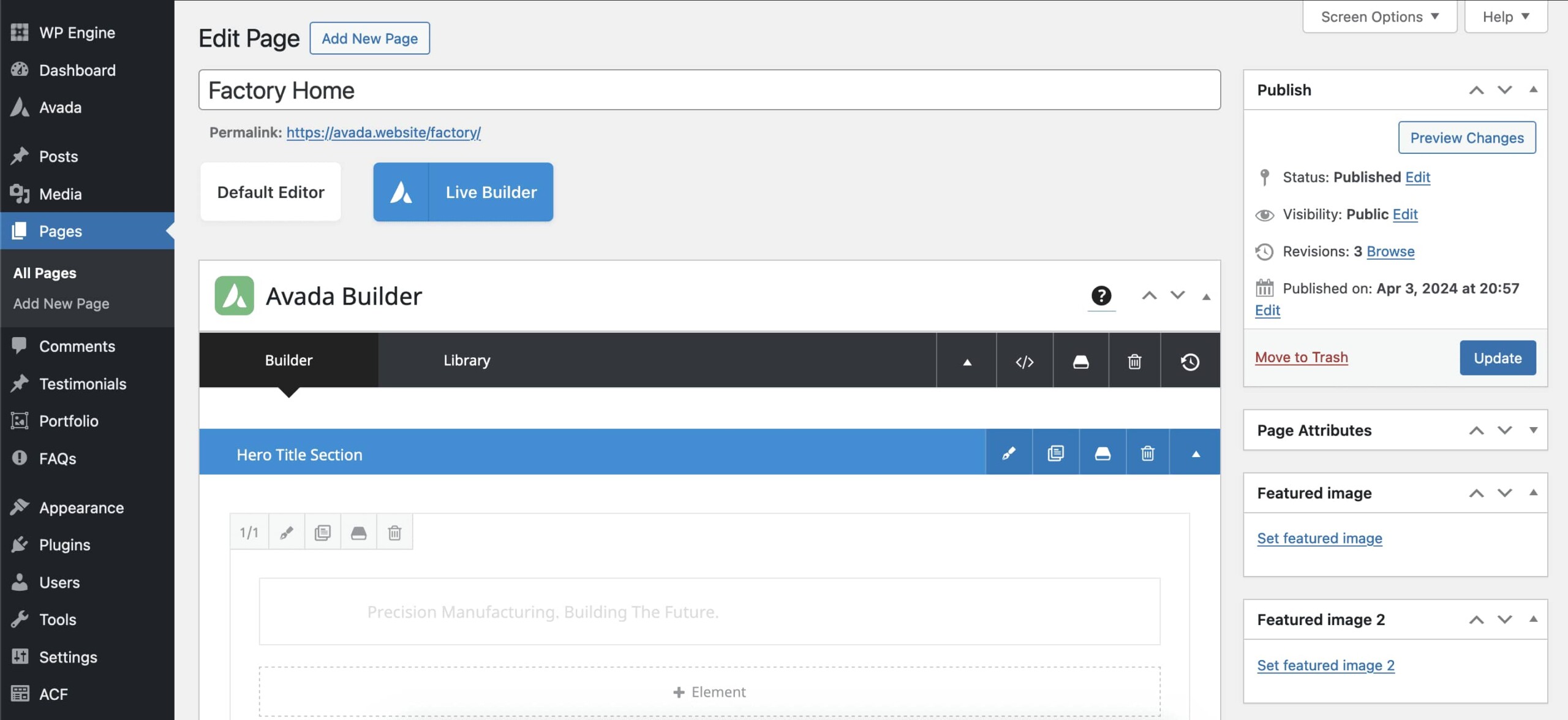
Task: Clone the Hero Title Section container
Action: [1056, 453]
